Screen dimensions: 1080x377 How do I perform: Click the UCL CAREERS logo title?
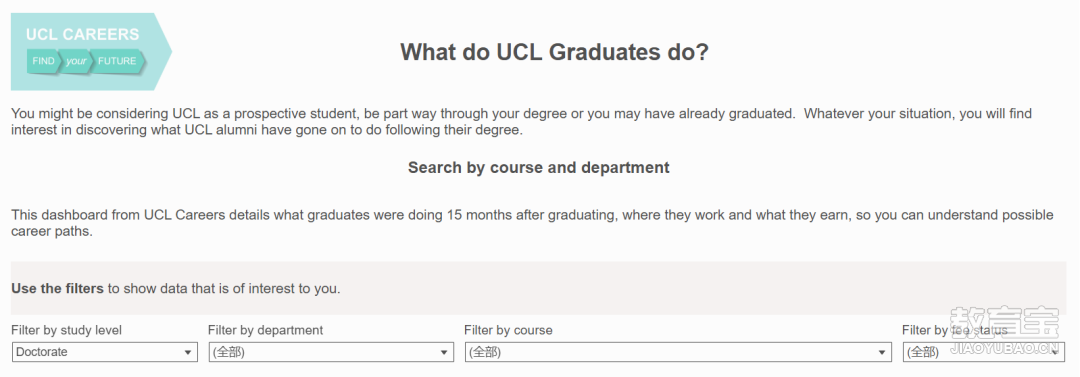pos(82,34)
